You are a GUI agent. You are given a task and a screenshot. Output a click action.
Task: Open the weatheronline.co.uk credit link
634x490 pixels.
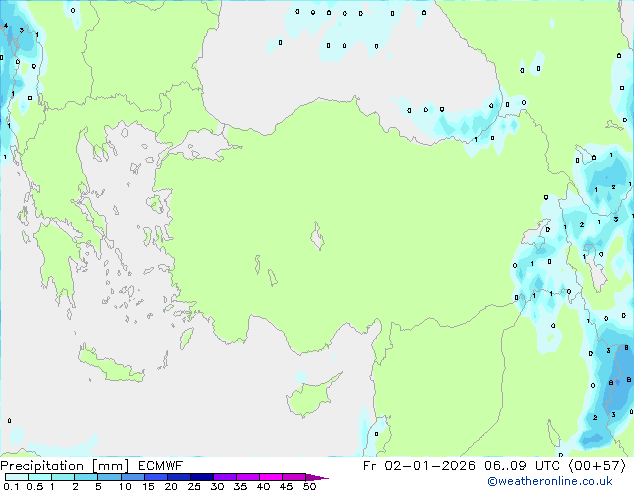(x=550, y=481)
